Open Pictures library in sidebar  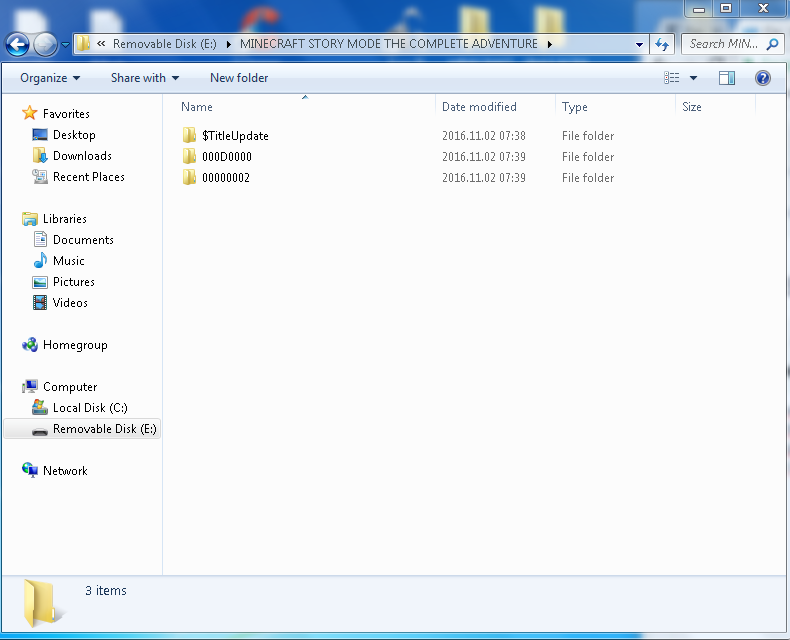point(74,282)
